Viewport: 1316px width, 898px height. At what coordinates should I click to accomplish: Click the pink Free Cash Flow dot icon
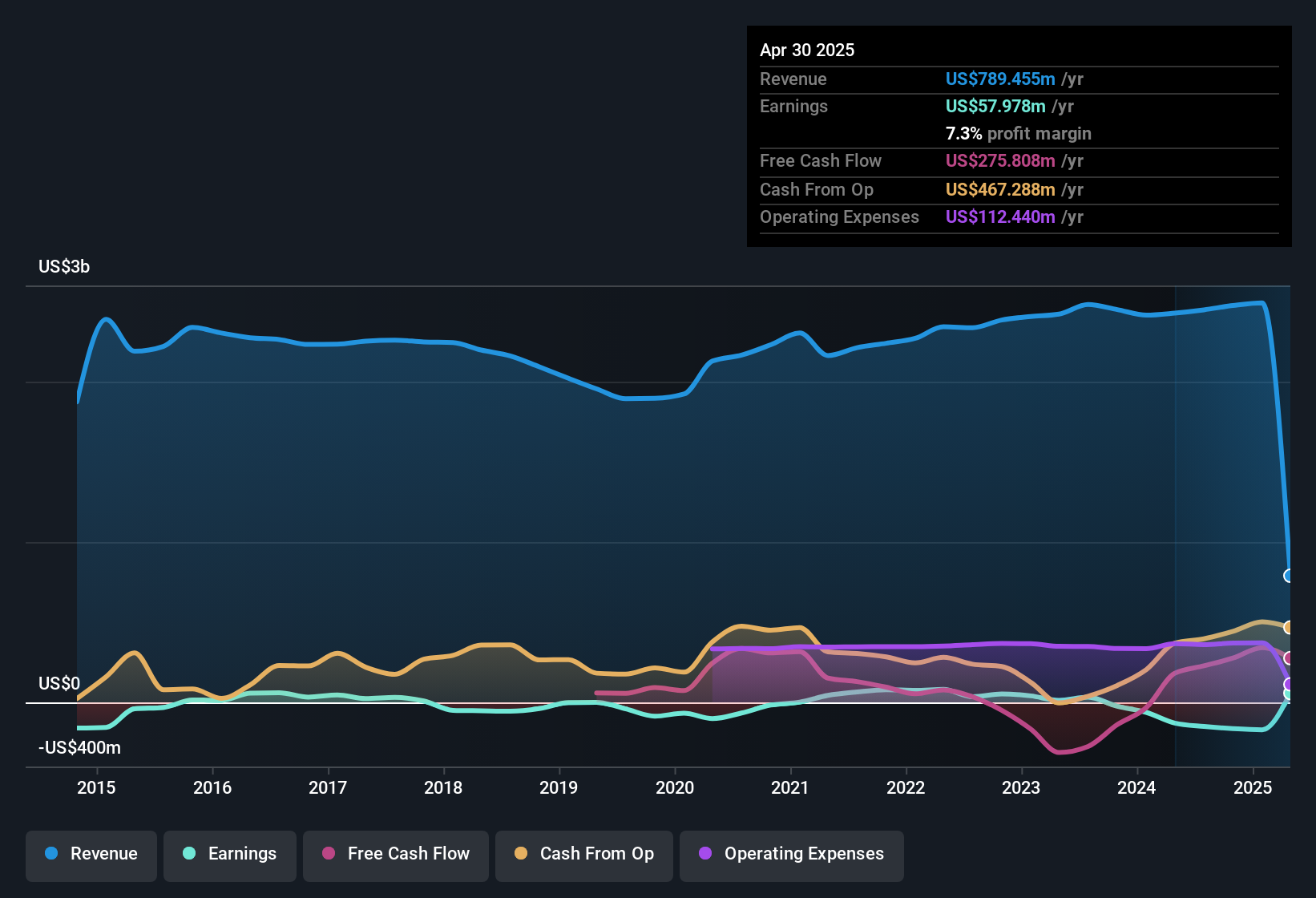click(x=328, y=854)
